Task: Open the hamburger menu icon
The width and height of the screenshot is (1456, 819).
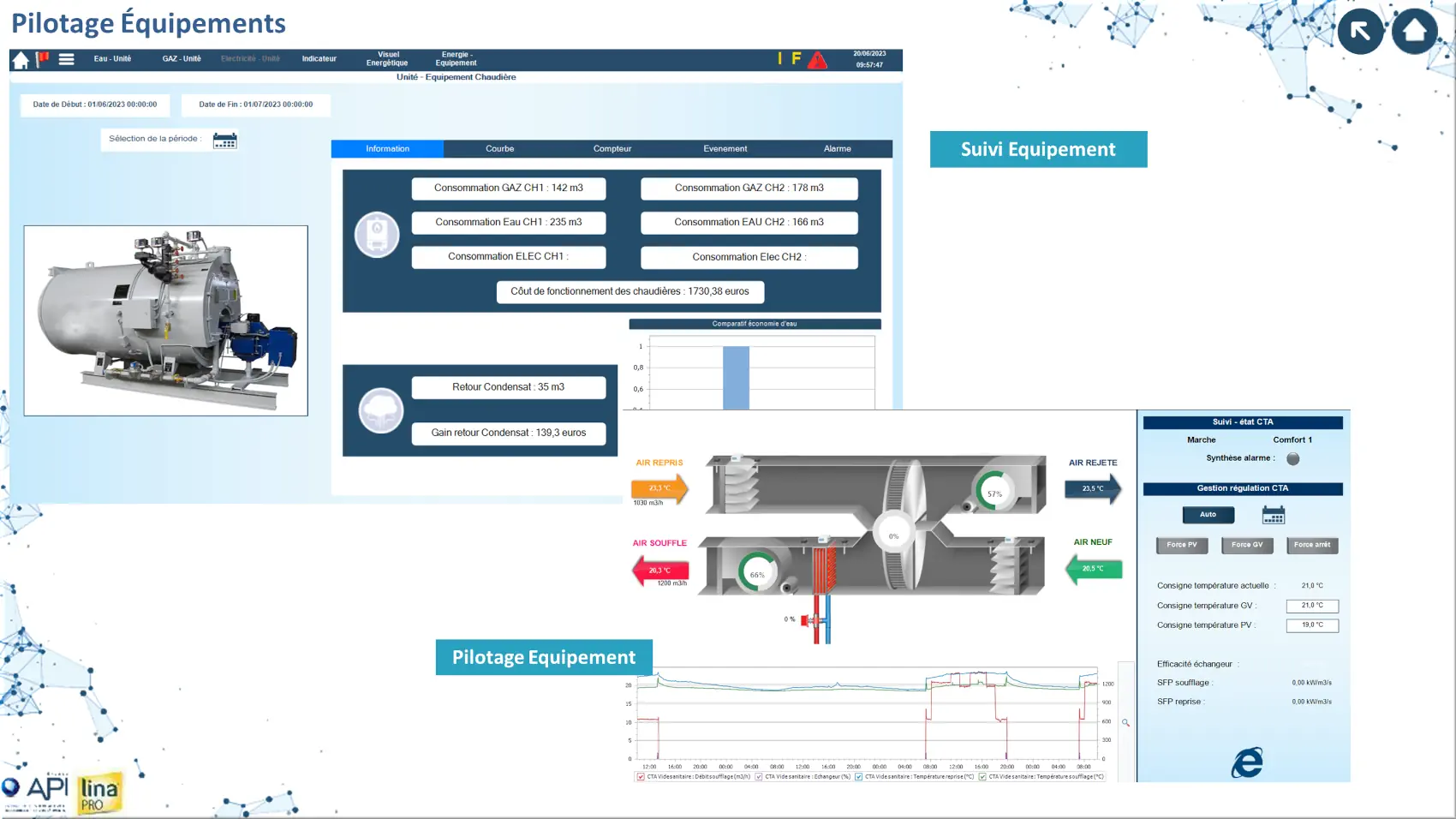Action: (x=66, y=59)
